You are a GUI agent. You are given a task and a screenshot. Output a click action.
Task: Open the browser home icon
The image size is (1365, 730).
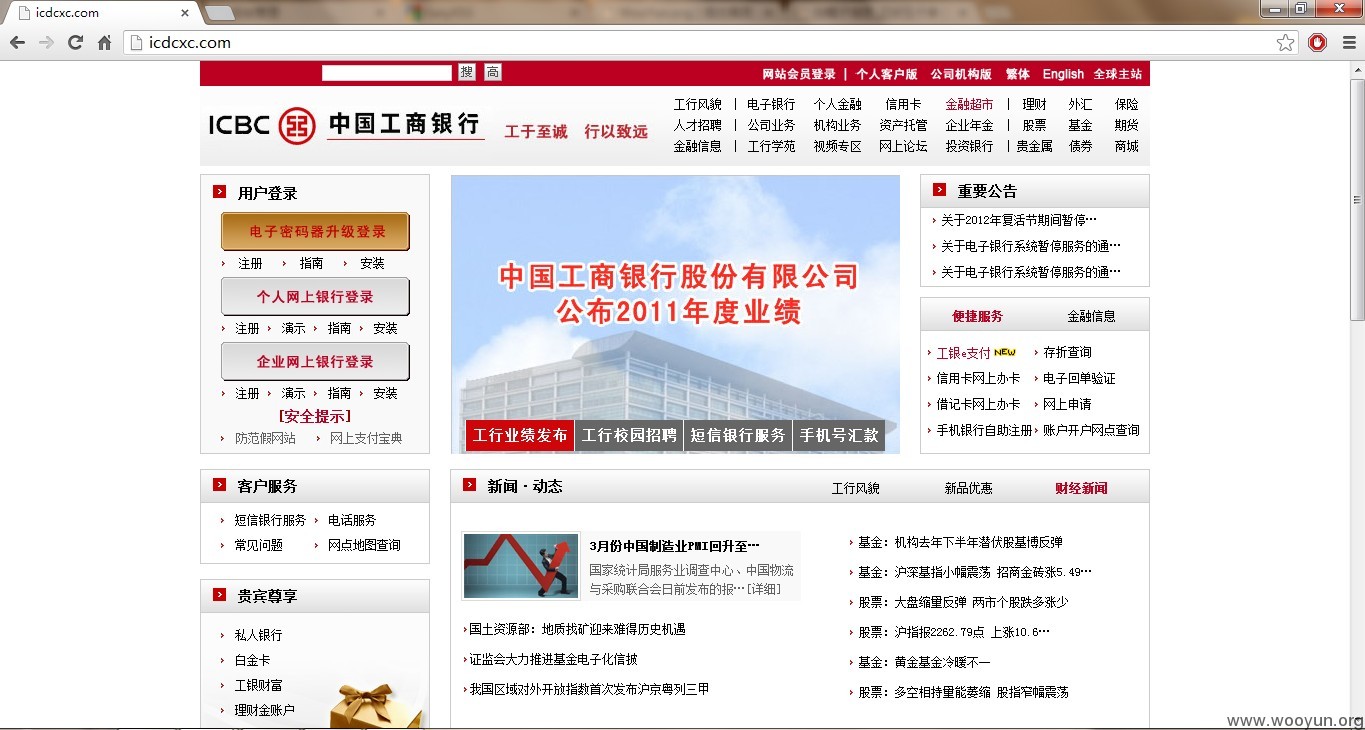pos(104,43)
